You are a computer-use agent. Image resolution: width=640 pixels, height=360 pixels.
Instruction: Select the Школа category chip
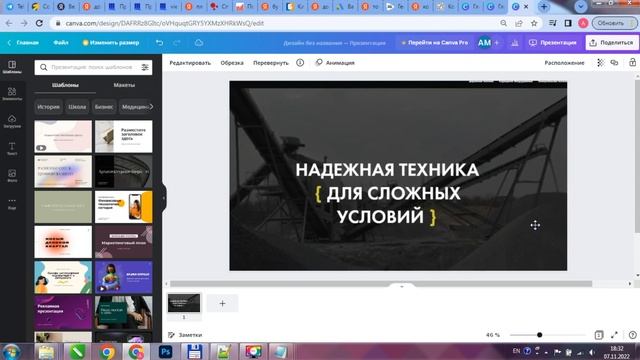[77, 107]
